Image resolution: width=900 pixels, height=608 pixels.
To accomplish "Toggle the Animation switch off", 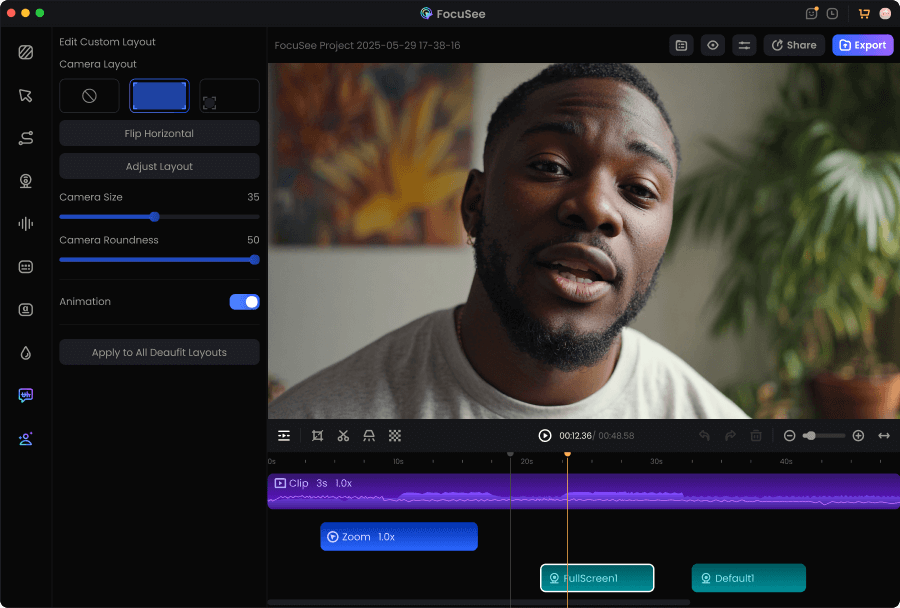I will coord(244,302).
